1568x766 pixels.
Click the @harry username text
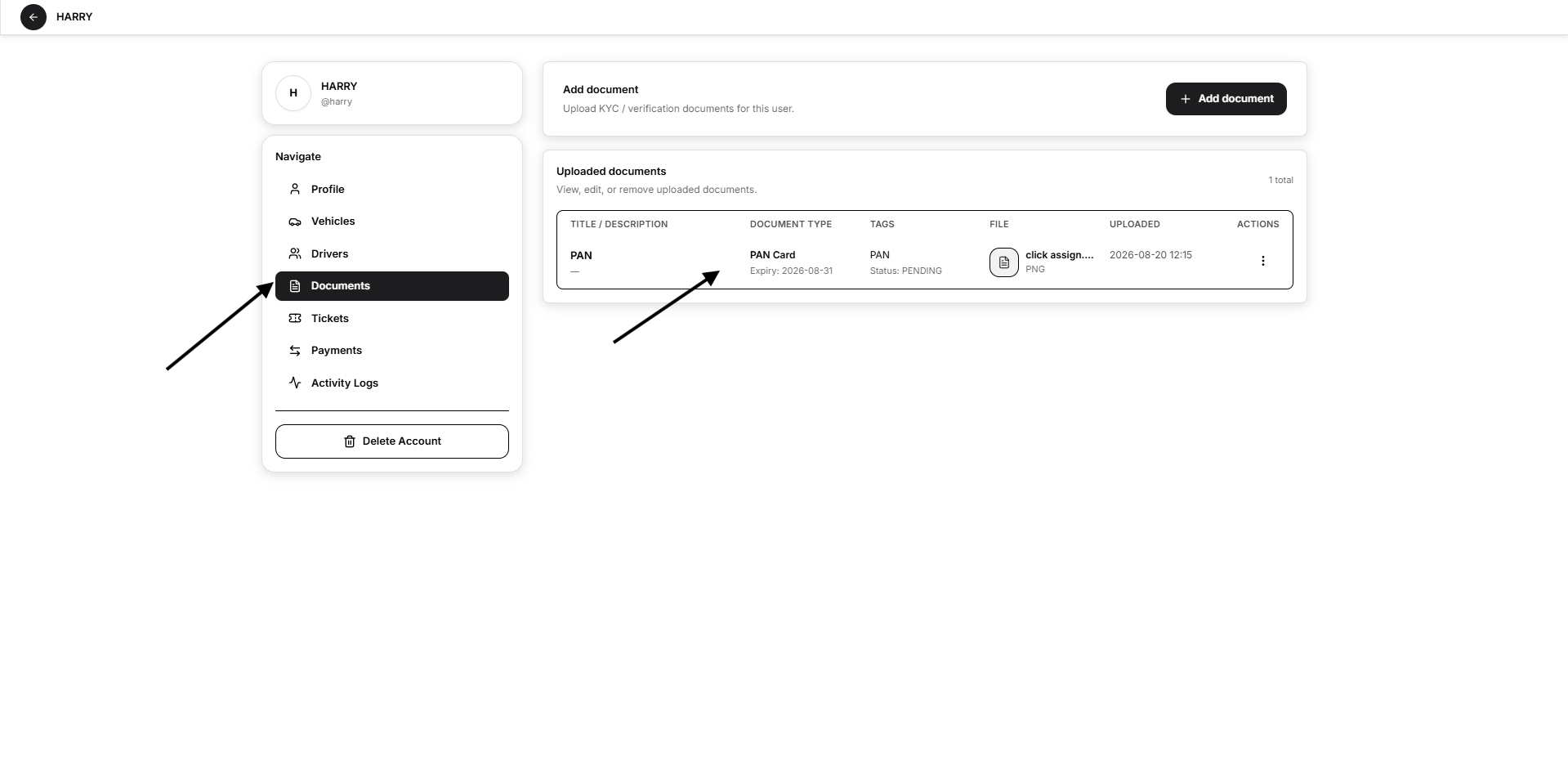click(x=337, y=102)
